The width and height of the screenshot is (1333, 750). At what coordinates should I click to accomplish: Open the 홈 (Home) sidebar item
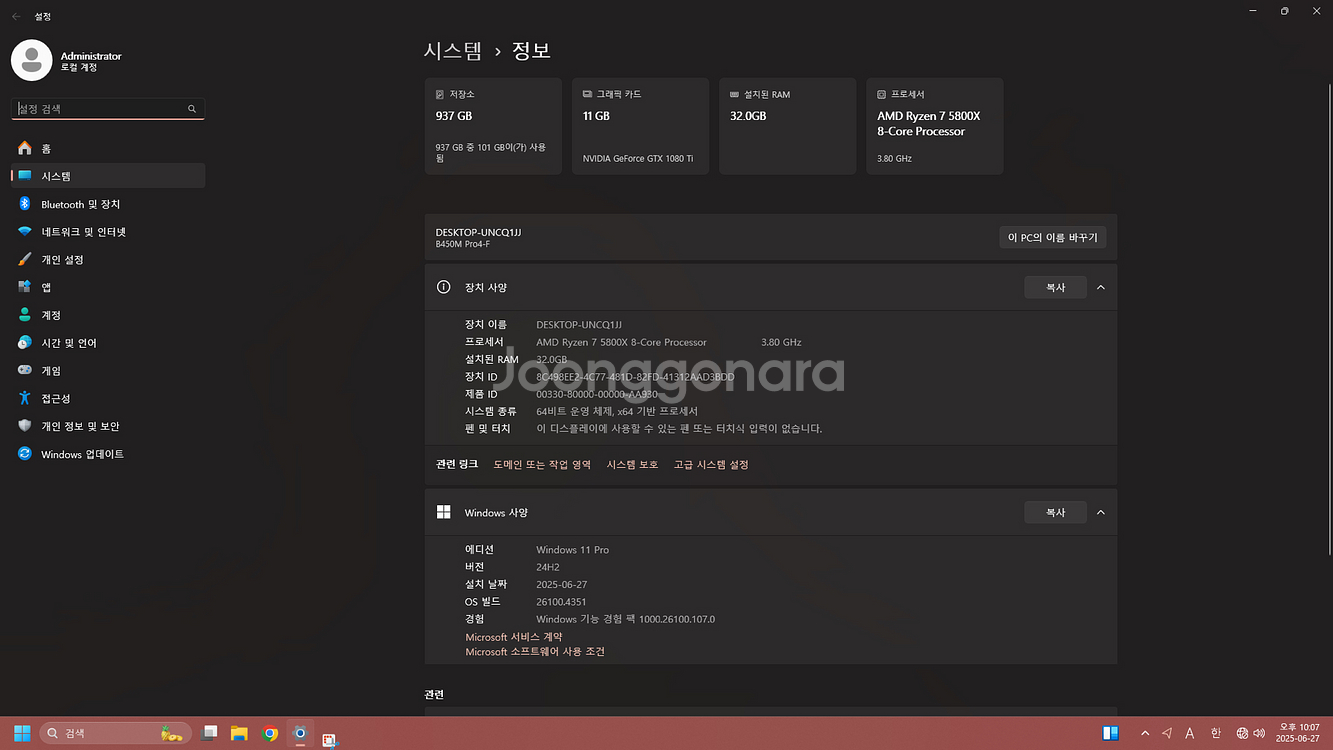(x=108, y=148)
